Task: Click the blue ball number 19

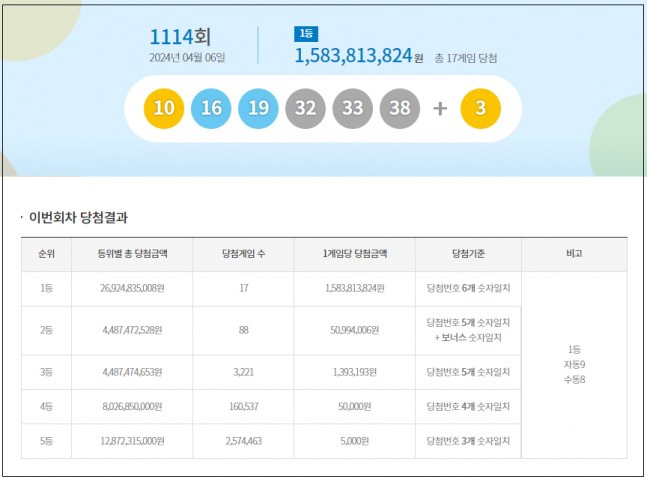Action: [x=258, y=109]
